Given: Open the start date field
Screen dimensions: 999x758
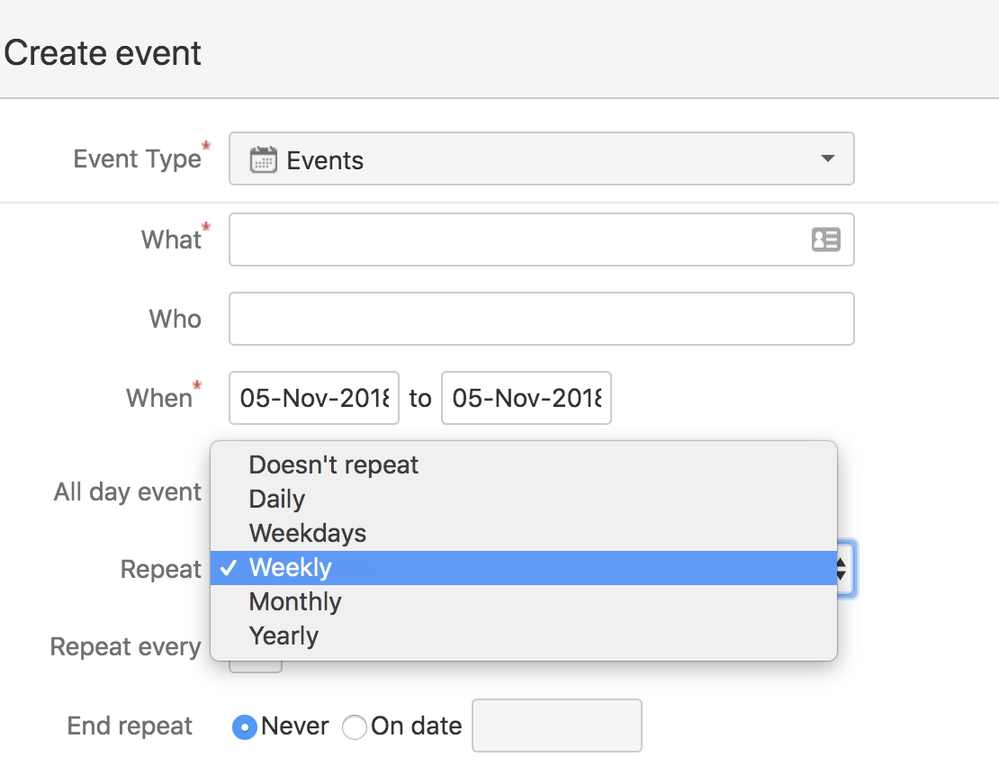Looking at the screenshot, I should (x=314, y=398).
